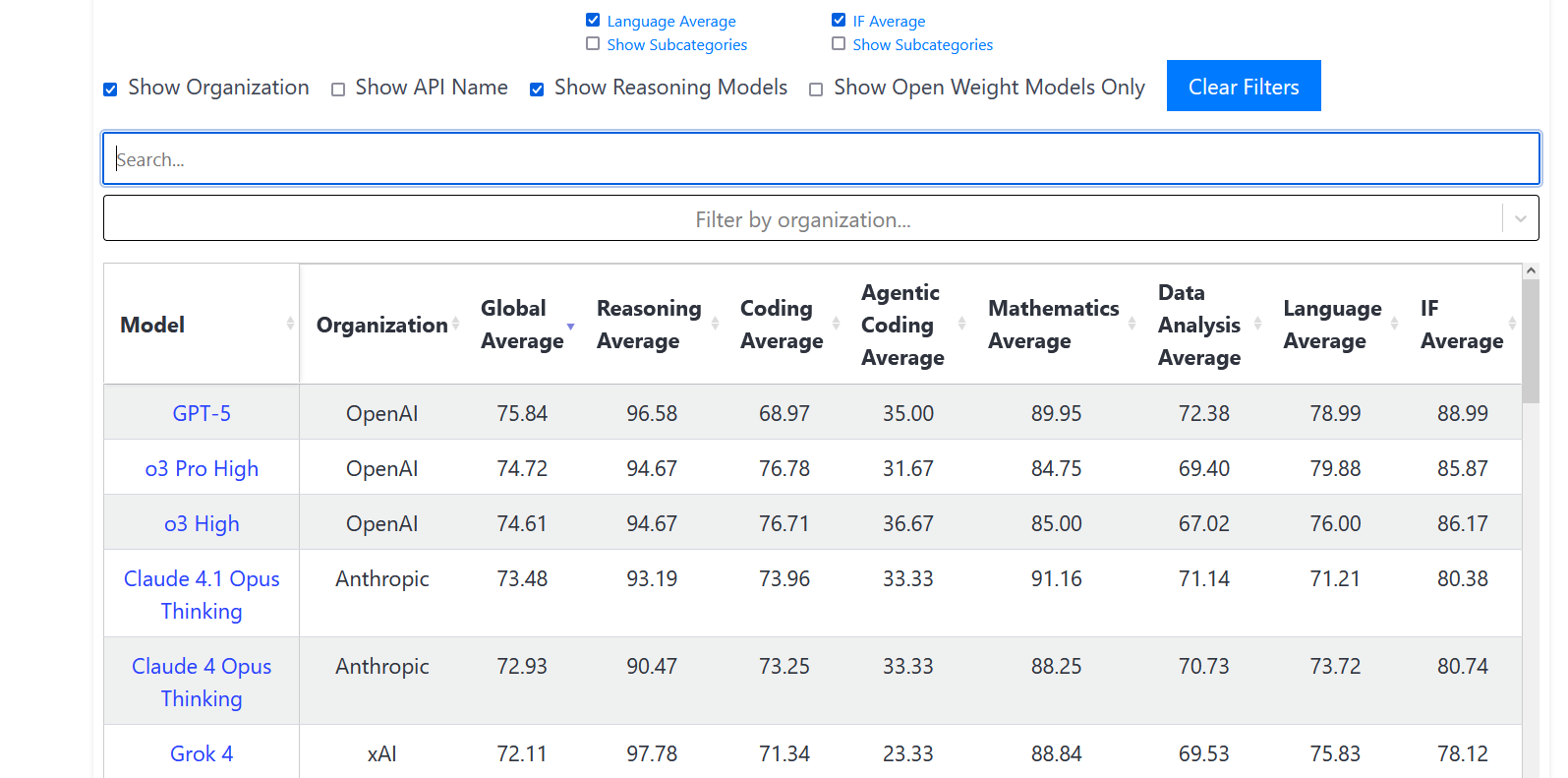Expand organization filter via chevron arrow
1568x778 pixels.
click(1521, 218)
